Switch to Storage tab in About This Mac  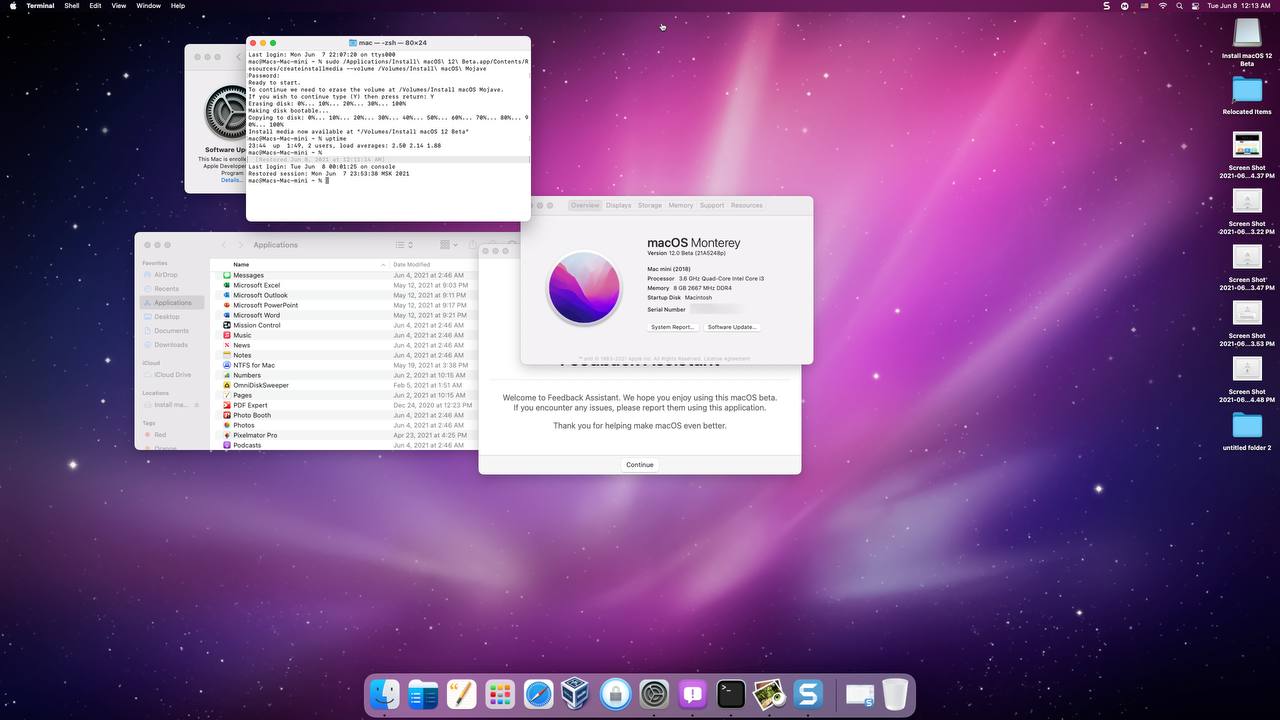coord(650,205)
